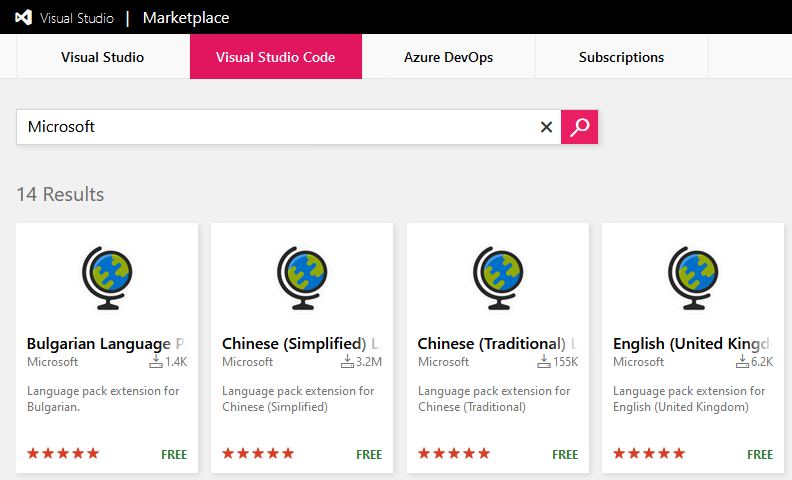The height and width of the screenshot is (480, 792).
Task: Click the Marketplace header link
Action: coord(186,18)
